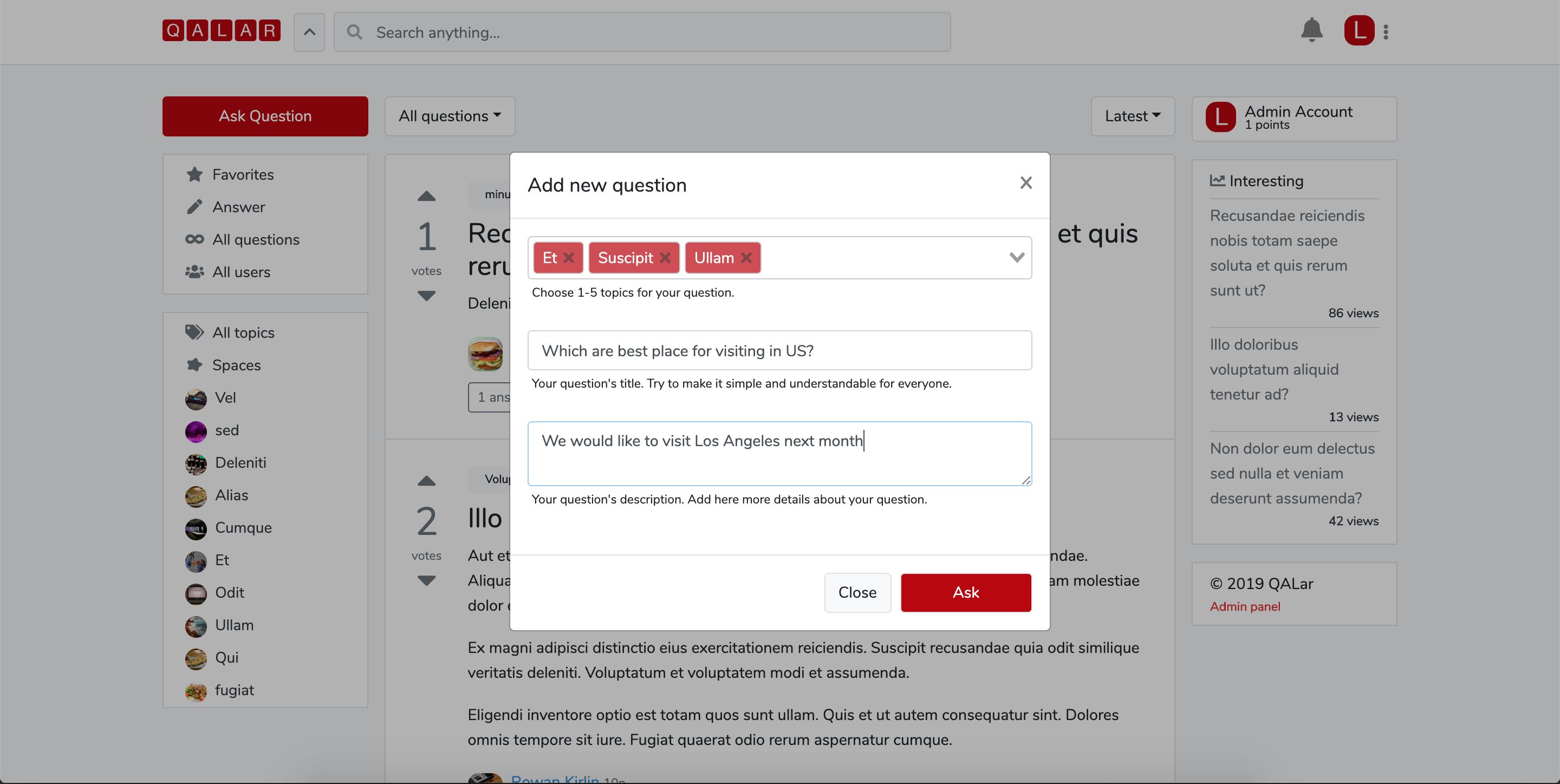Submit the question with the Ask button
Screen dimensions: 1560x784
coord(965,593)
